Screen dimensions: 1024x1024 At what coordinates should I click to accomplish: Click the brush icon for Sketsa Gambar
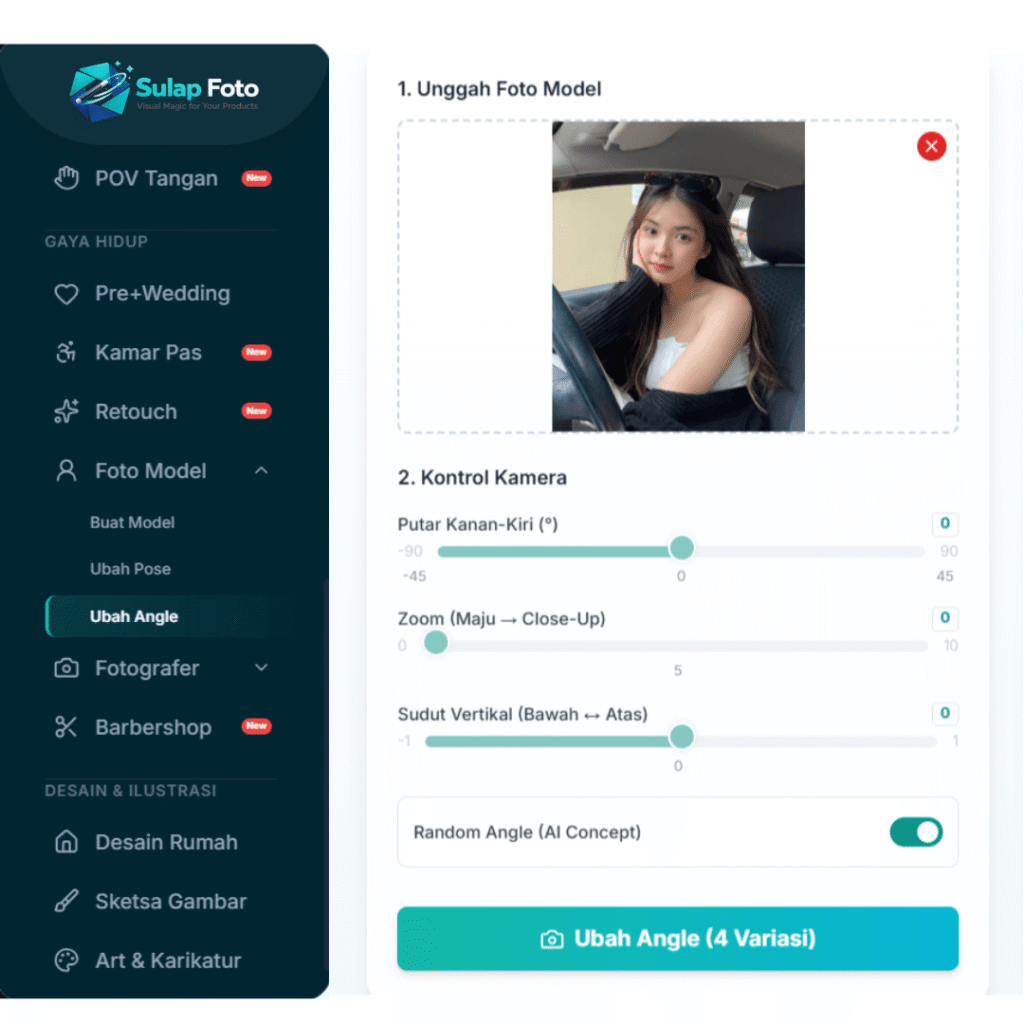click(x=66, y=901)
